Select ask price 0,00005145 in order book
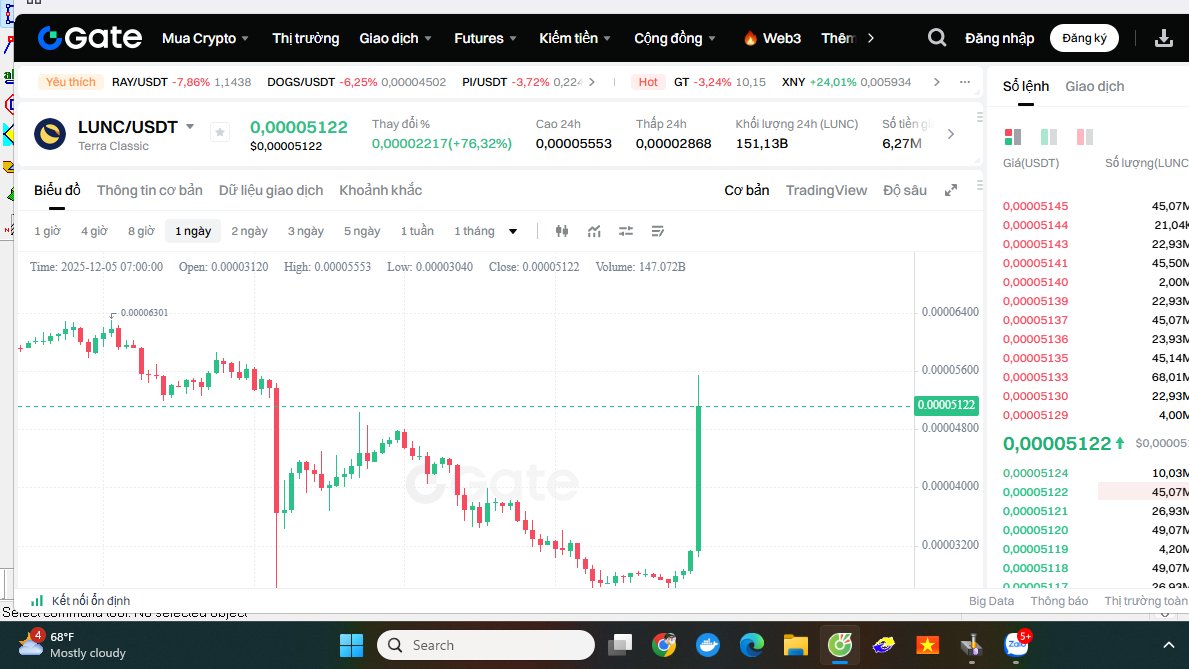 point(1035,206)
